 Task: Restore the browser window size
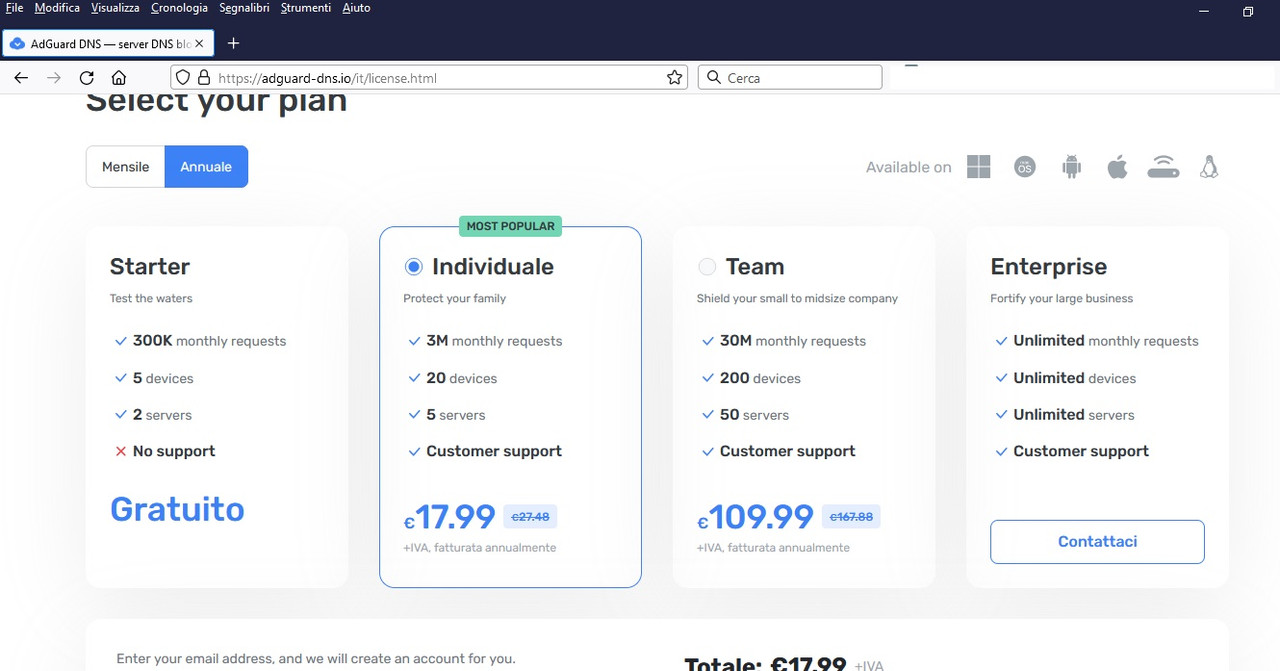tap(1248, 12)
